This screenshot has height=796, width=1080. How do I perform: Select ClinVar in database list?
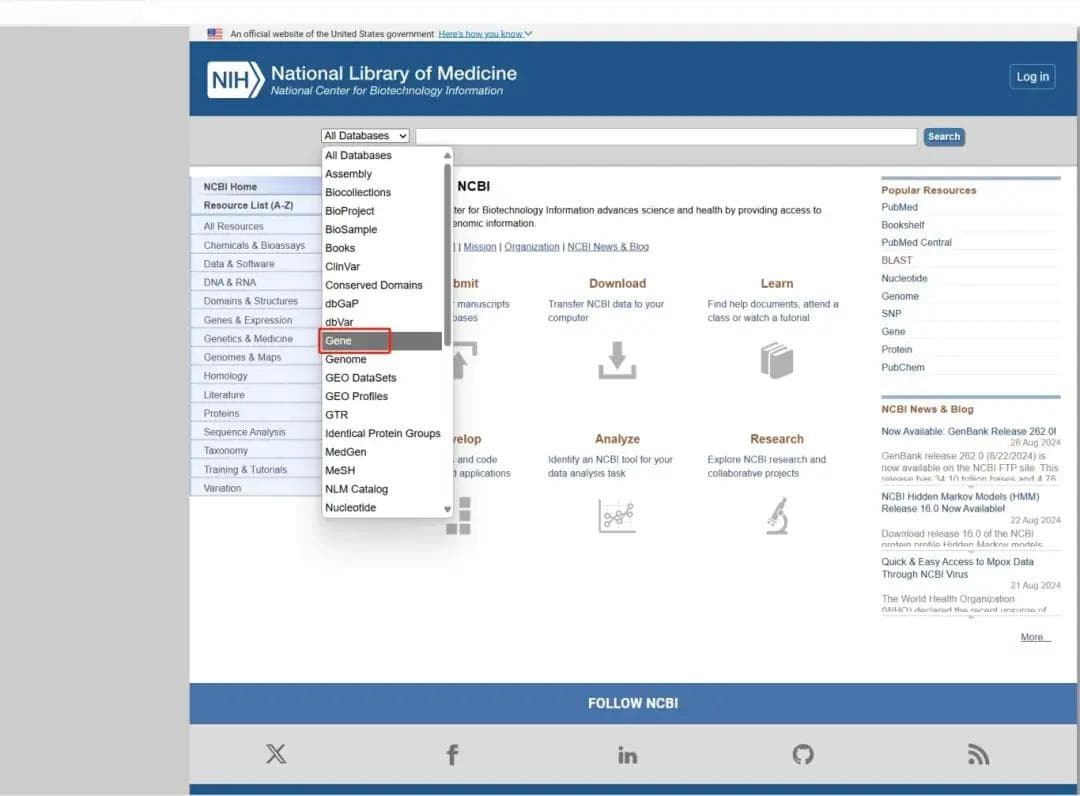click(382, 266)
